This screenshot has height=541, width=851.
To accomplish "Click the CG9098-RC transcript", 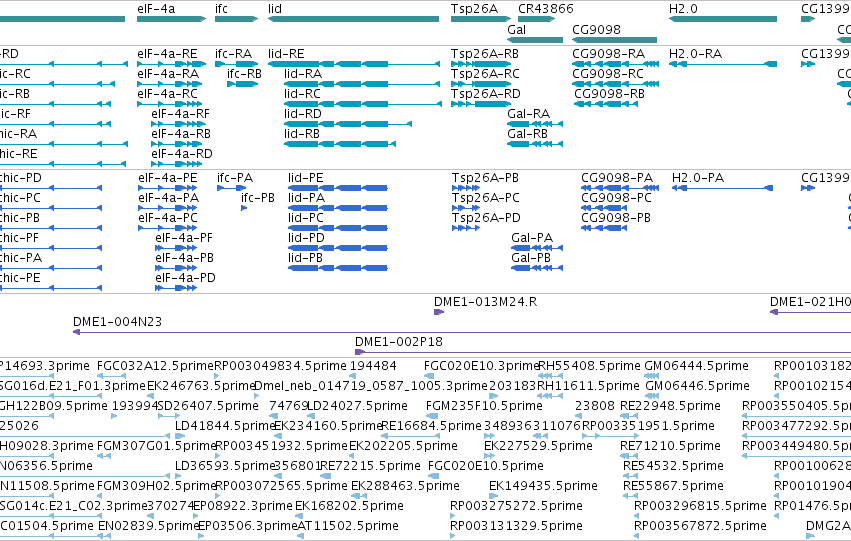I will pyautogui.click(x=615, y=84).
